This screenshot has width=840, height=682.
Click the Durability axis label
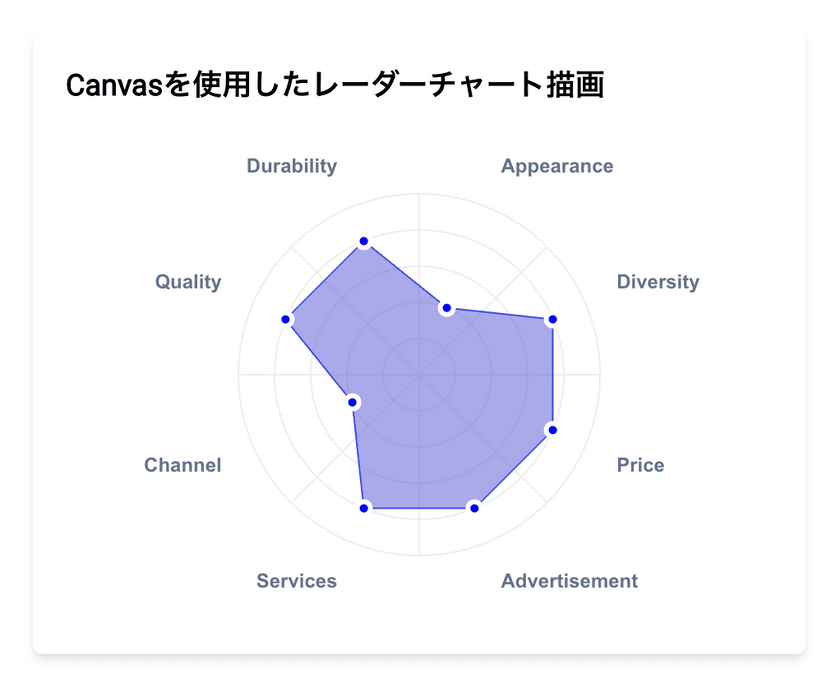[x=291, y=166]
